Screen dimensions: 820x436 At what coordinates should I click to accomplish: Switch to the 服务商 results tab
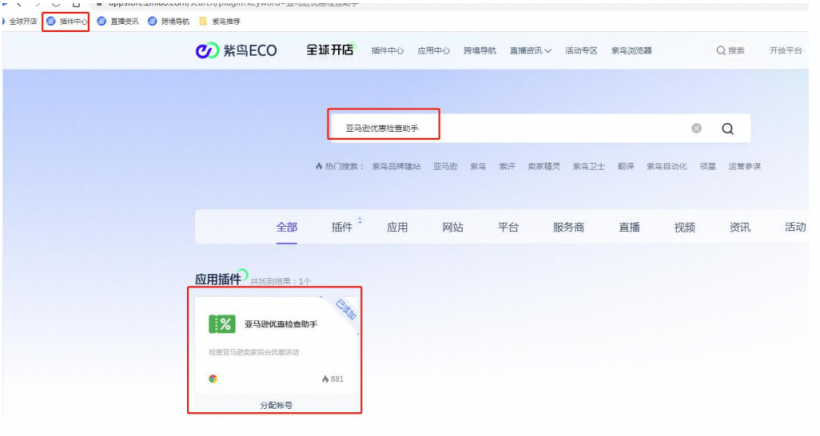(x=568, y=227)
